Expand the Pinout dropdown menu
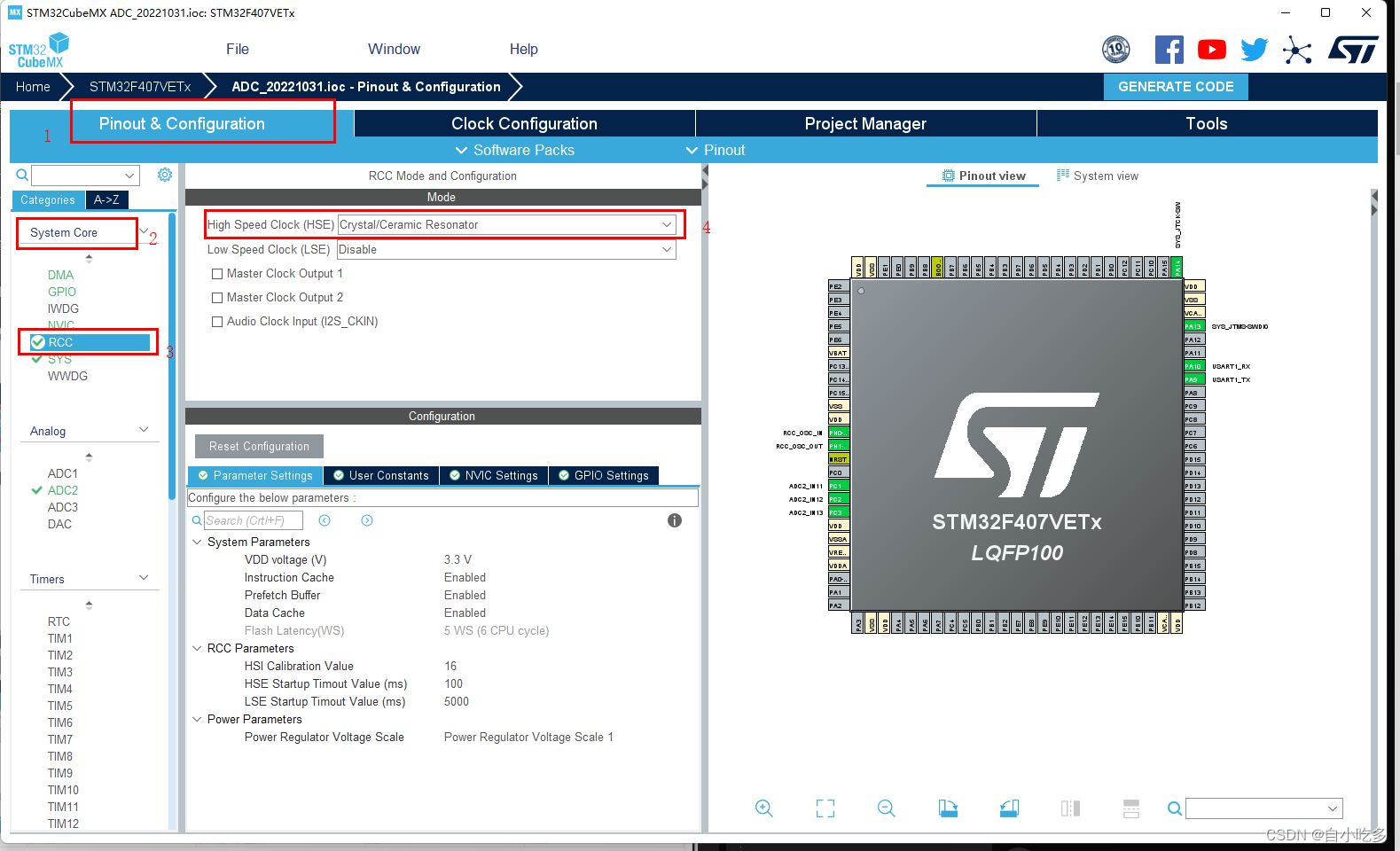1400x851 pixels. tap(715, 150)
